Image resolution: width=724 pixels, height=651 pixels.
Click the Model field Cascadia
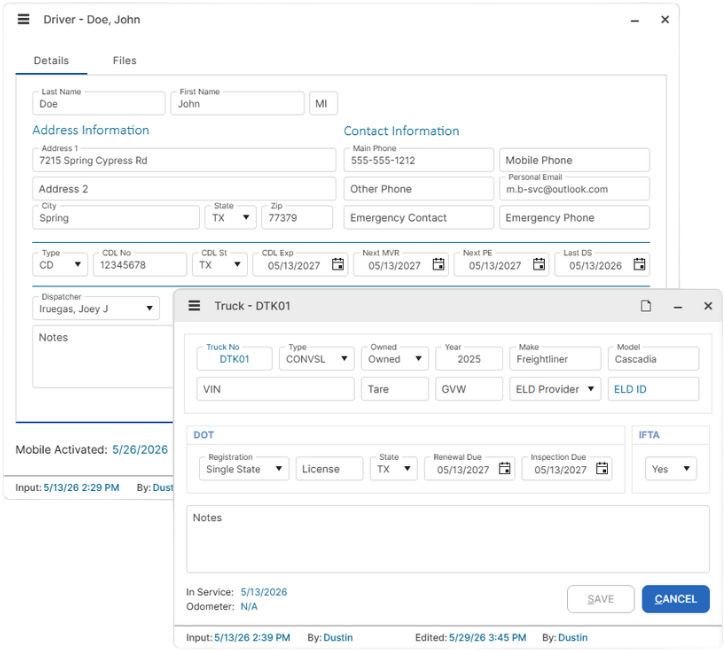(653, 359)
